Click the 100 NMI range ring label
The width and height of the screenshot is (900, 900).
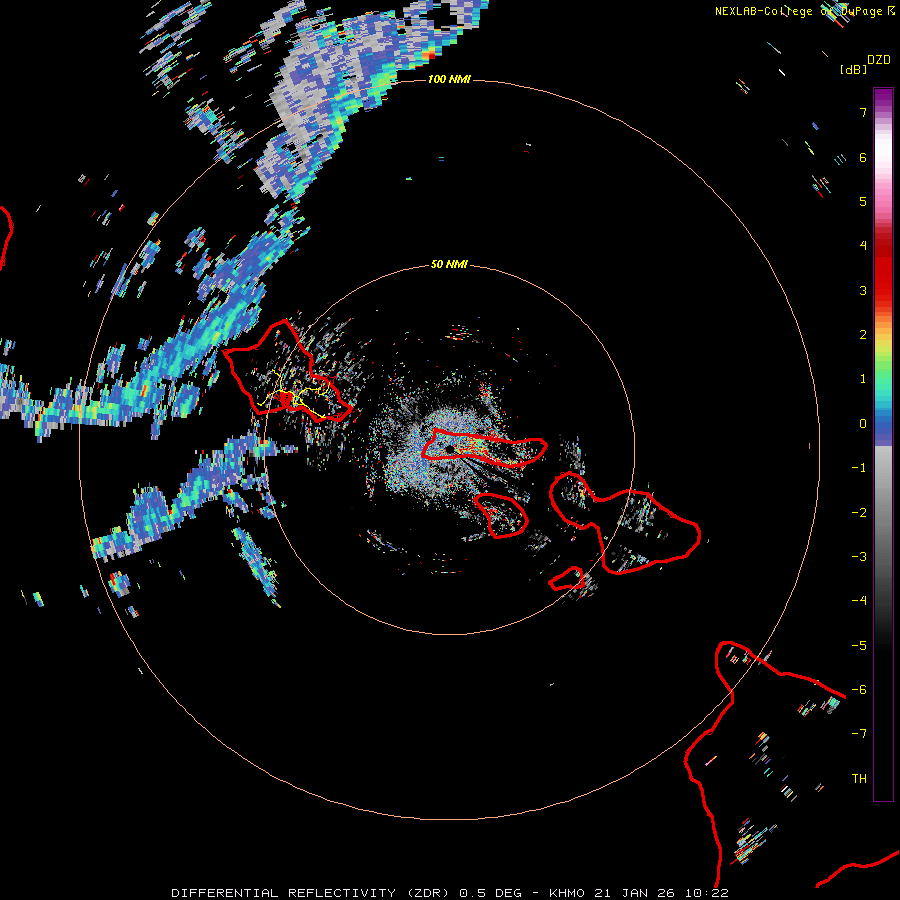coord(449,79)
